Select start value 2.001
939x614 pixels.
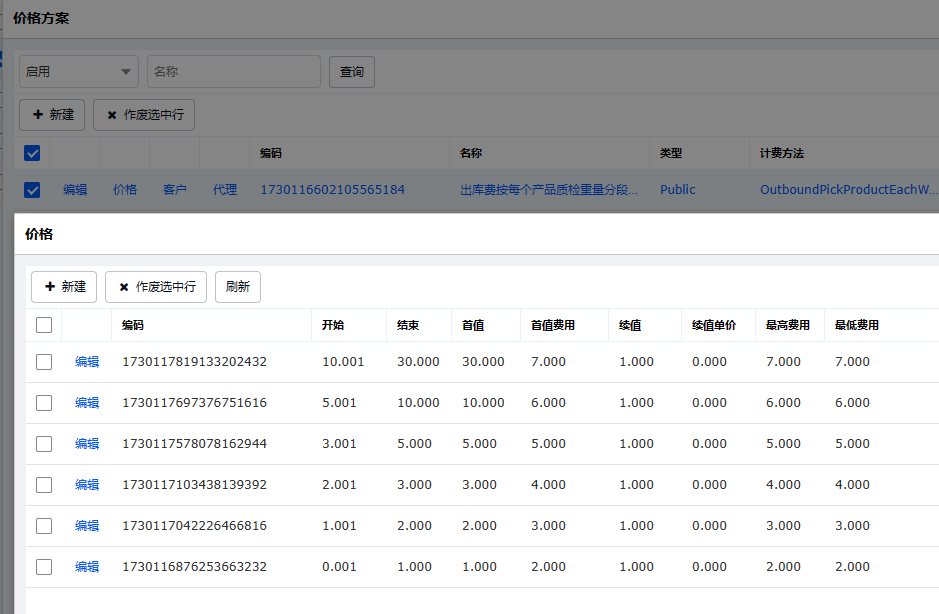(x=340, y=485)
